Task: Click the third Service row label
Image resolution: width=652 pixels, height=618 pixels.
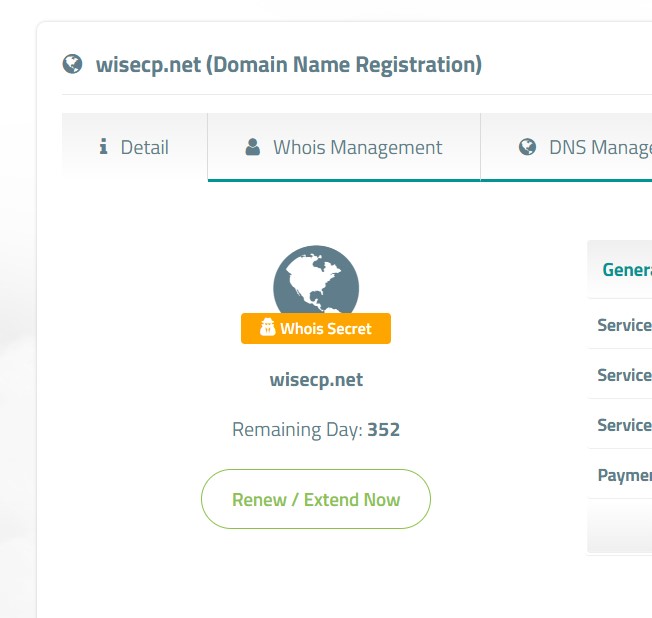Action: click(624, 425)
